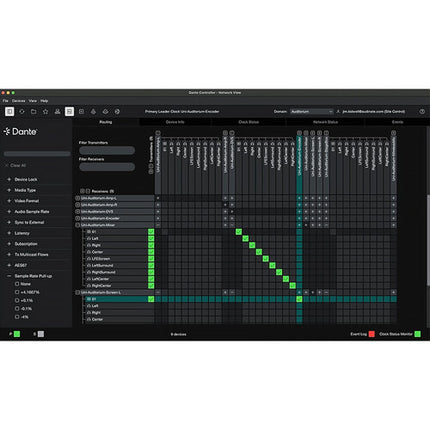Click the round globe toolbar icon
This screenshot has height=430, width=430.
(117, 112)
